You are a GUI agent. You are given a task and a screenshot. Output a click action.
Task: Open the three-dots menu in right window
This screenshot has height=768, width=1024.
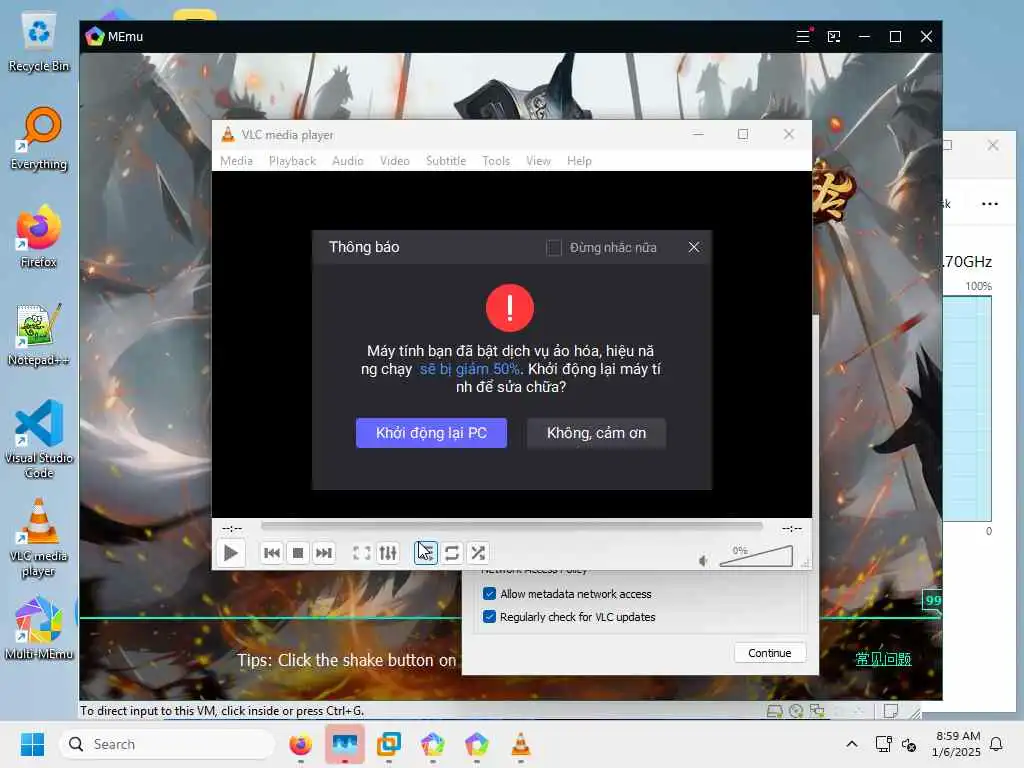(989, 204)
